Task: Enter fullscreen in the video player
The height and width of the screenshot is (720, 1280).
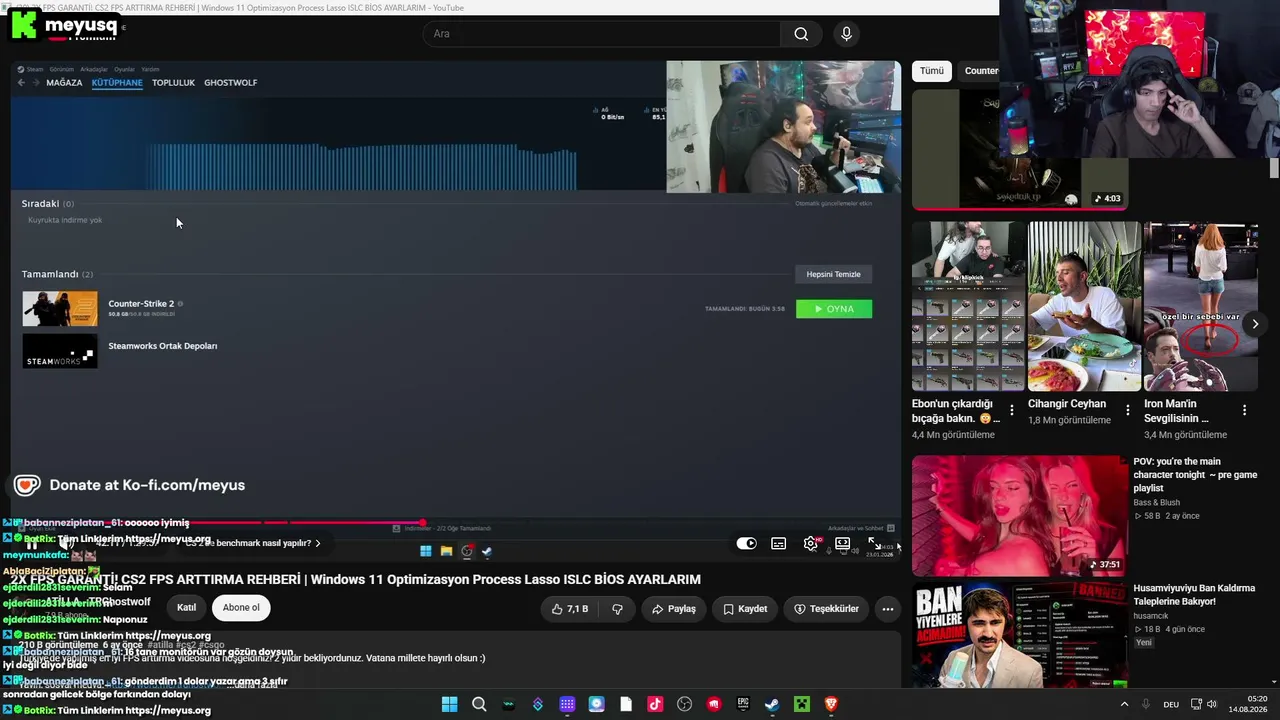Action: click(874, 544)
